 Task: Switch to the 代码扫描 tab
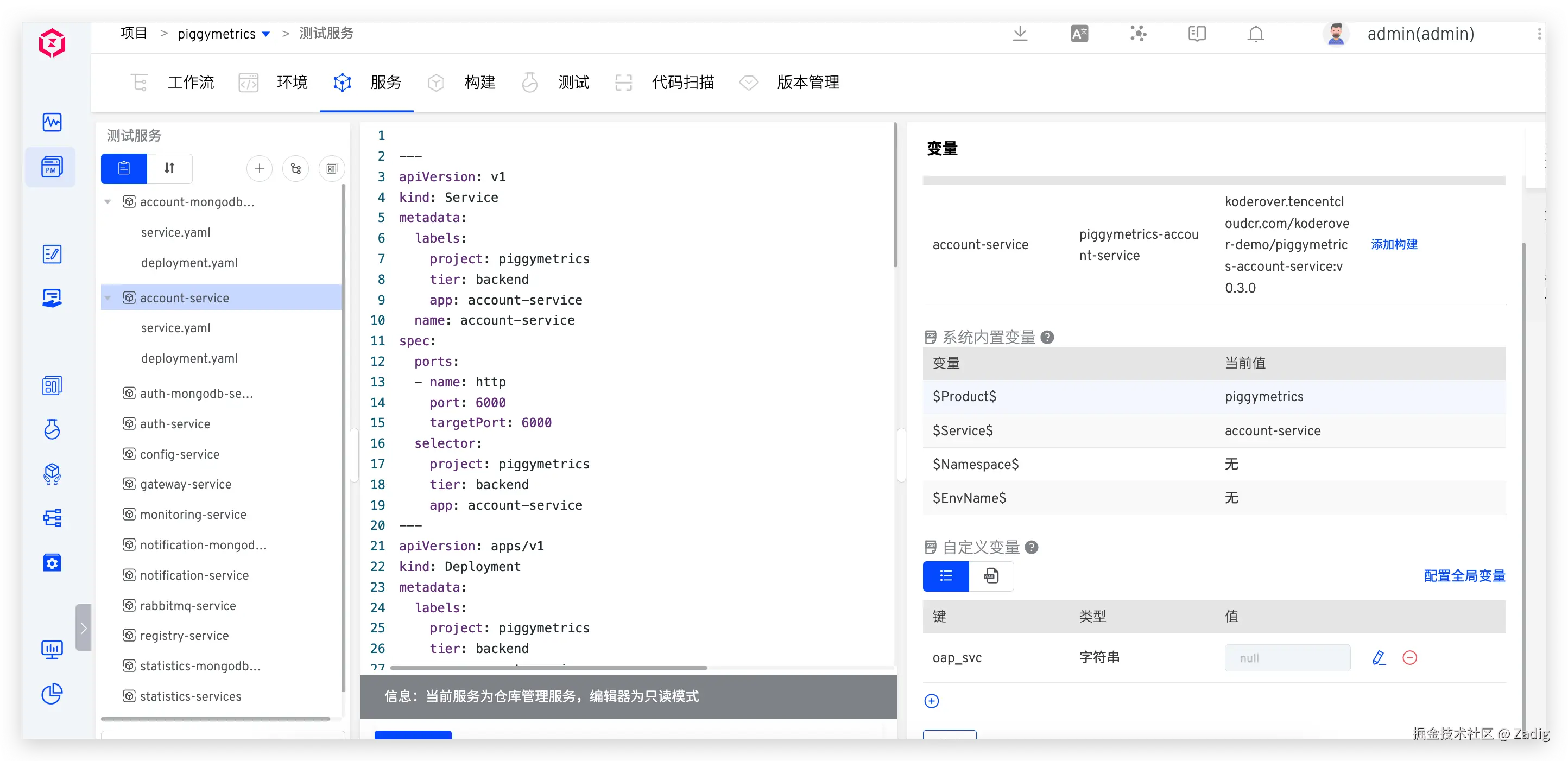pos(682,83)
